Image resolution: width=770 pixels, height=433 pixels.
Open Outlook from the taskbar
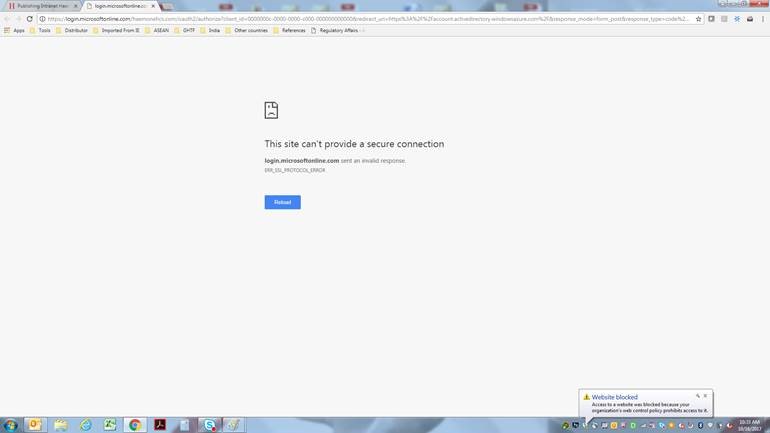click(35, 425)
